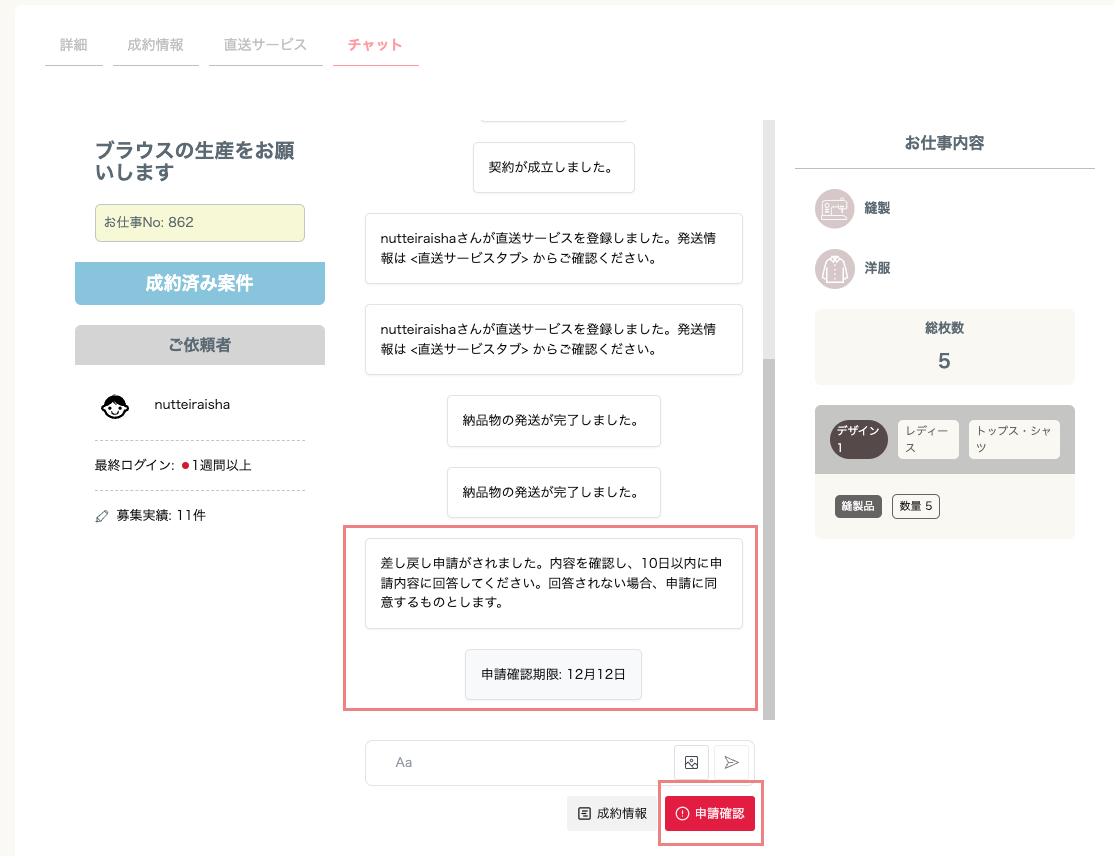The image size is (1115, 856).
Task: Click the first 直送サービスを登録しました message
Action: (554, 248)
